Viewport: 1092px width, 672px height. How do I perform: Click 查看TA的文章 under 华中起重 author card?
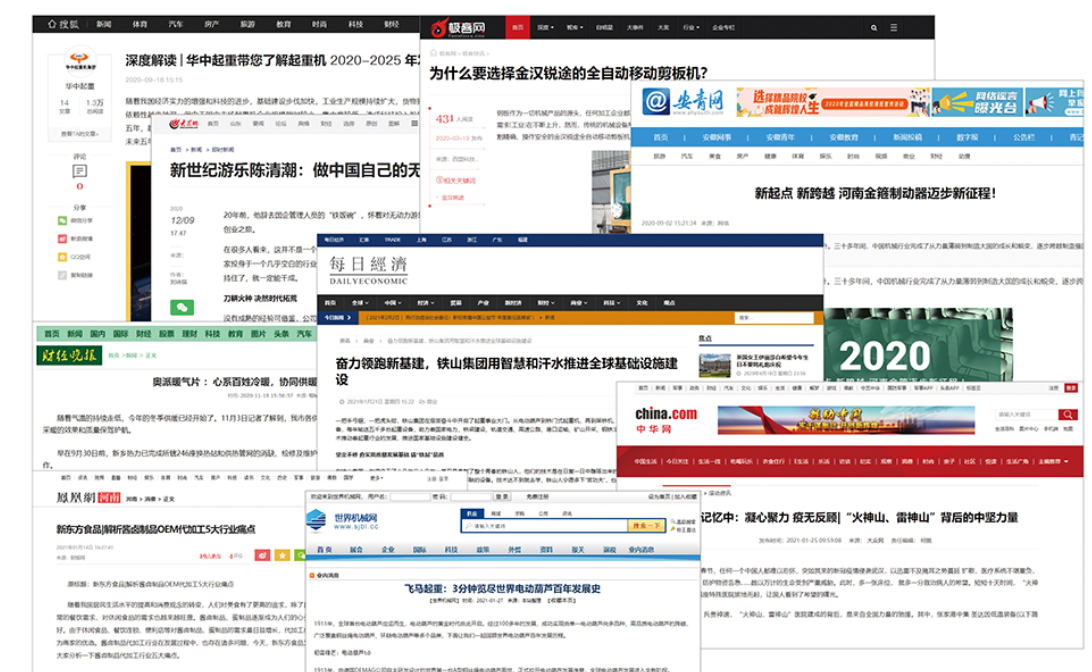79,134
